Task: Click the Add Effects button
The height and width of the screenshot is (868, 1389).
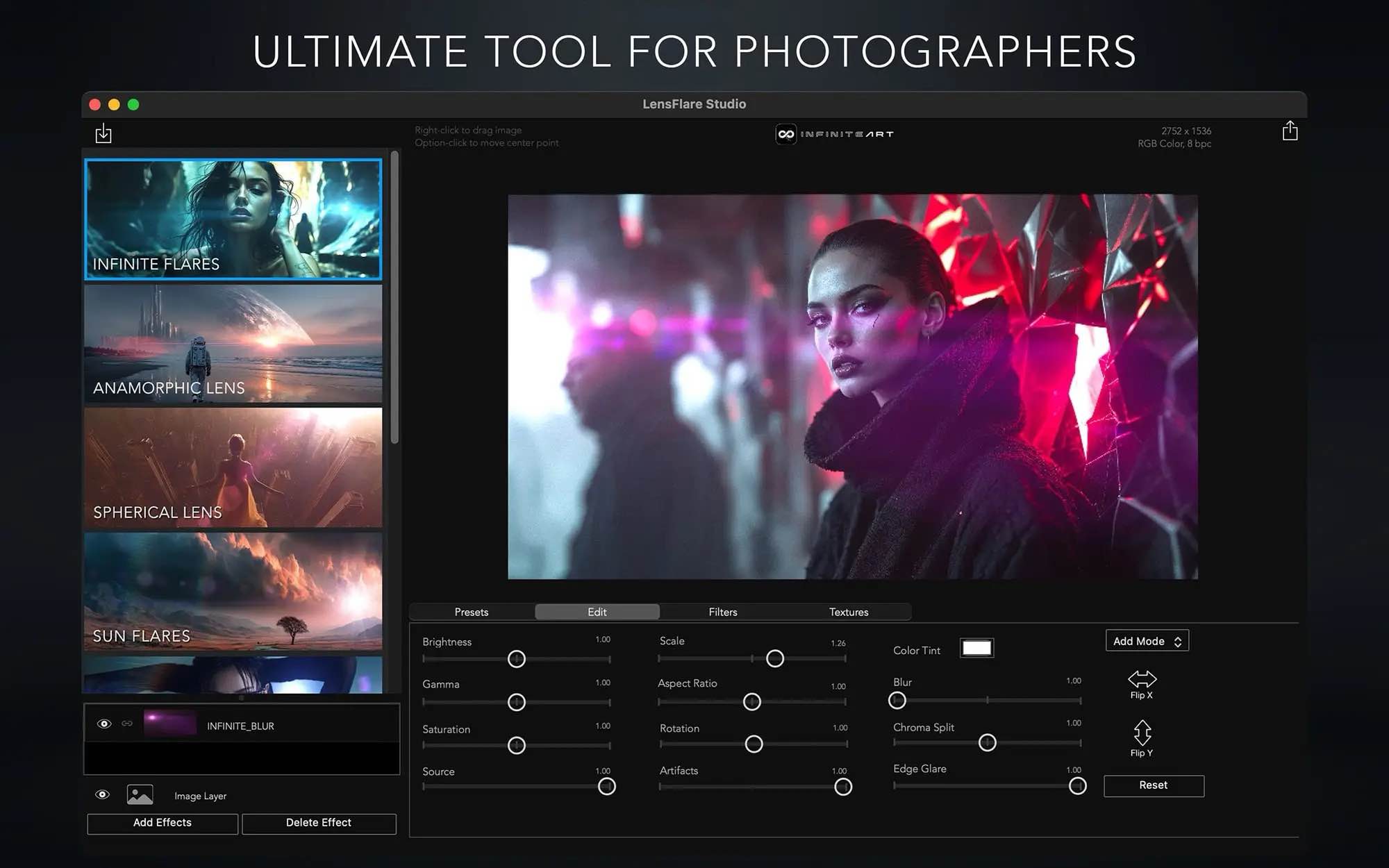Action: point(162,823)
